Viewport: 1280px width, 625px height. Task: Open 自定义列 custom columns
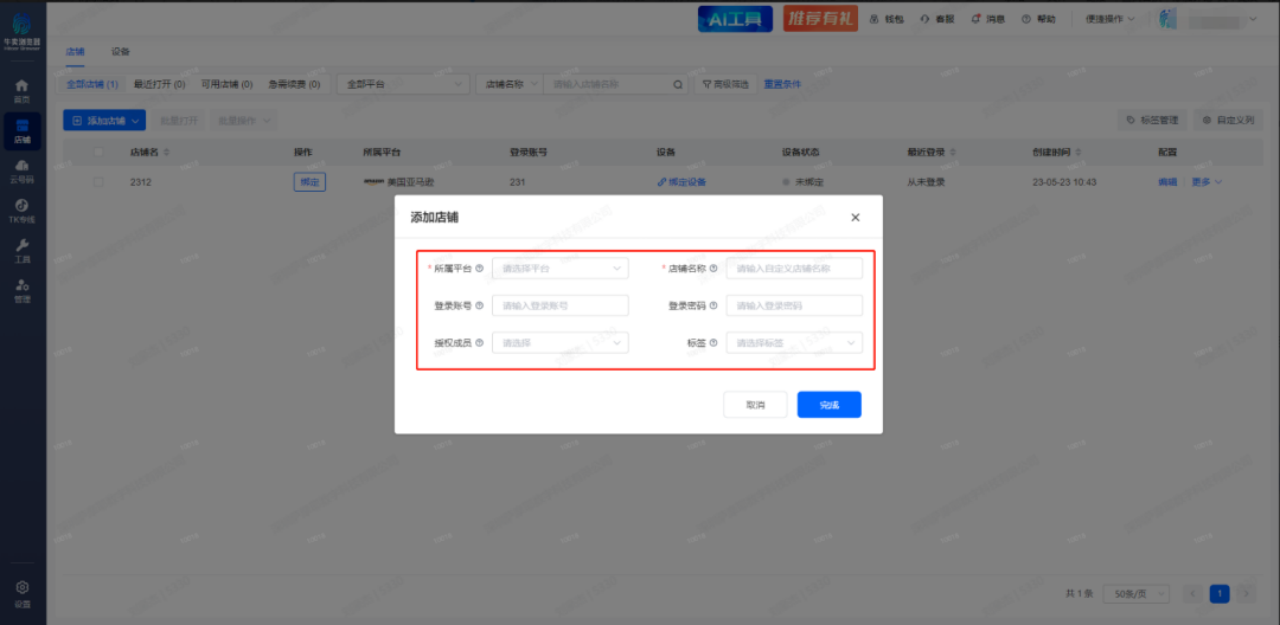click(1228, 120)
